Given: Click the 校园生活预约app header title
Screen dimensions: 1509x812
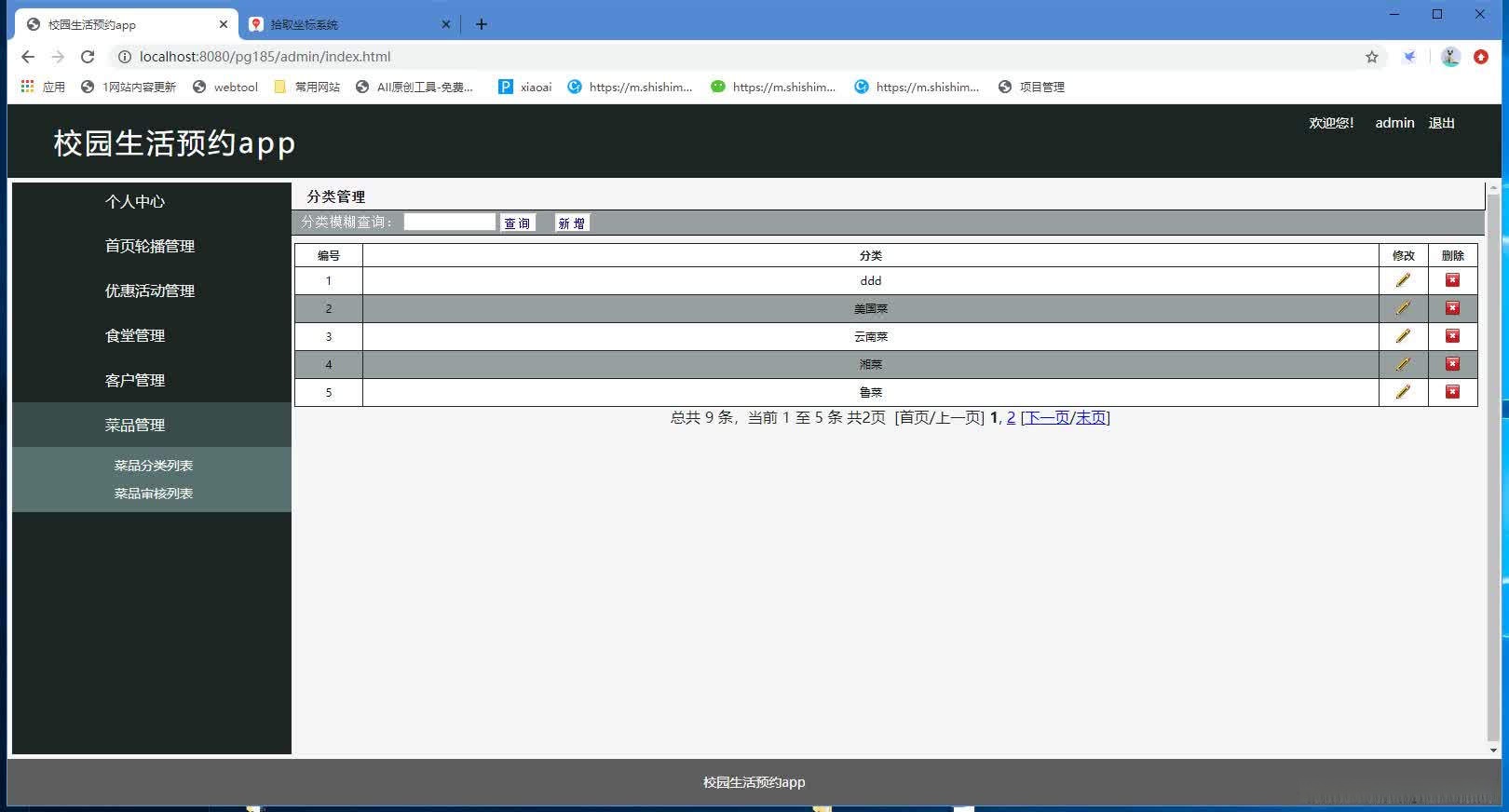Looking at the screenshot, I should click(174, 142).
